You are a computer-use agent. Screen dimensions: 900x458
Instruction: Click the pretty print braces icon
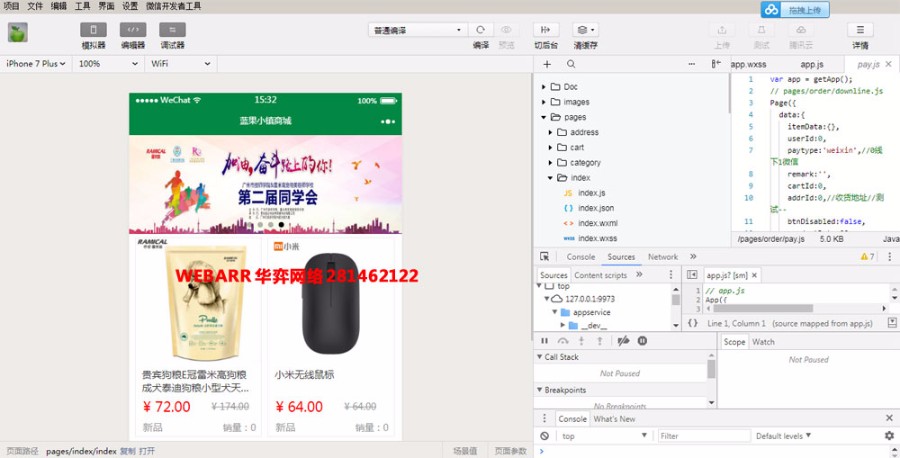coord(693,323)
